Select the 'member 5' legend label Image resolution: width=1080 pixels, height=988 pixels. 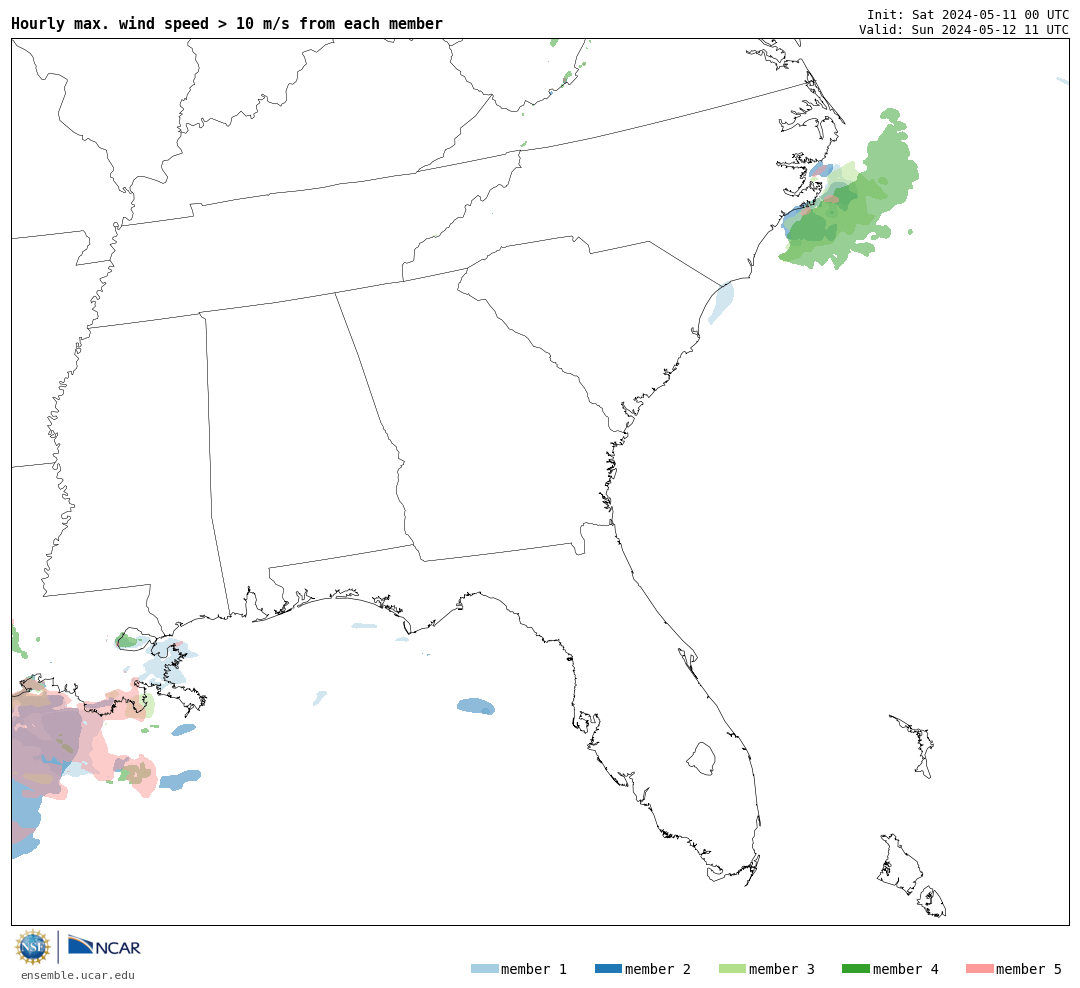(x=1029, y=969)
